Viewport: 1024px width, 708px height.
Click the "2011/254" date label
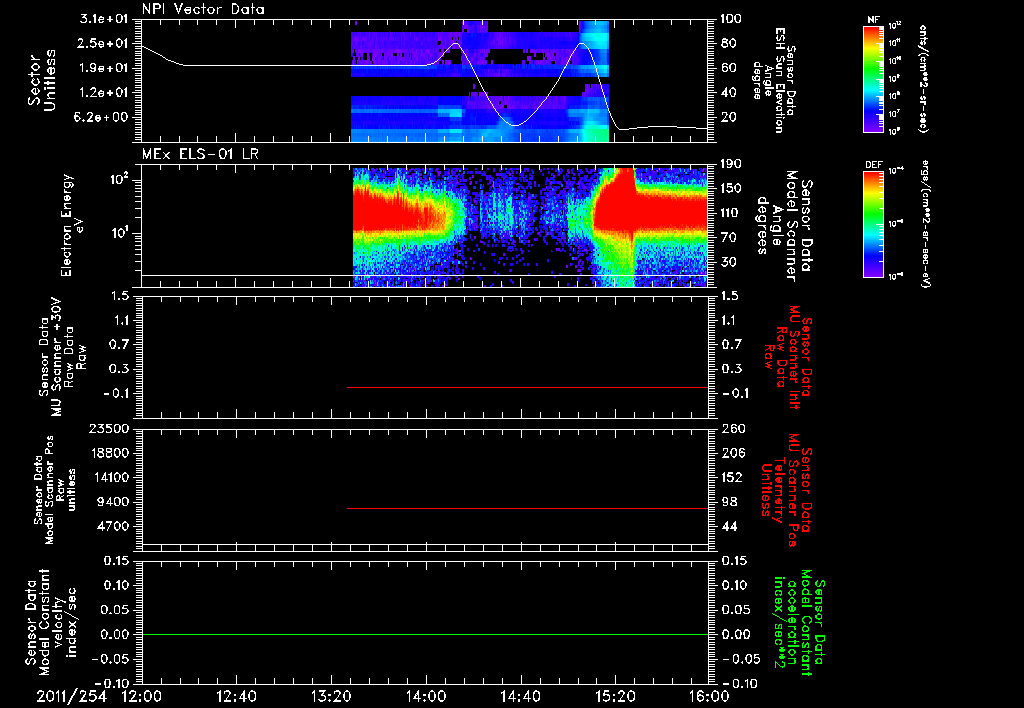[71, 697]
